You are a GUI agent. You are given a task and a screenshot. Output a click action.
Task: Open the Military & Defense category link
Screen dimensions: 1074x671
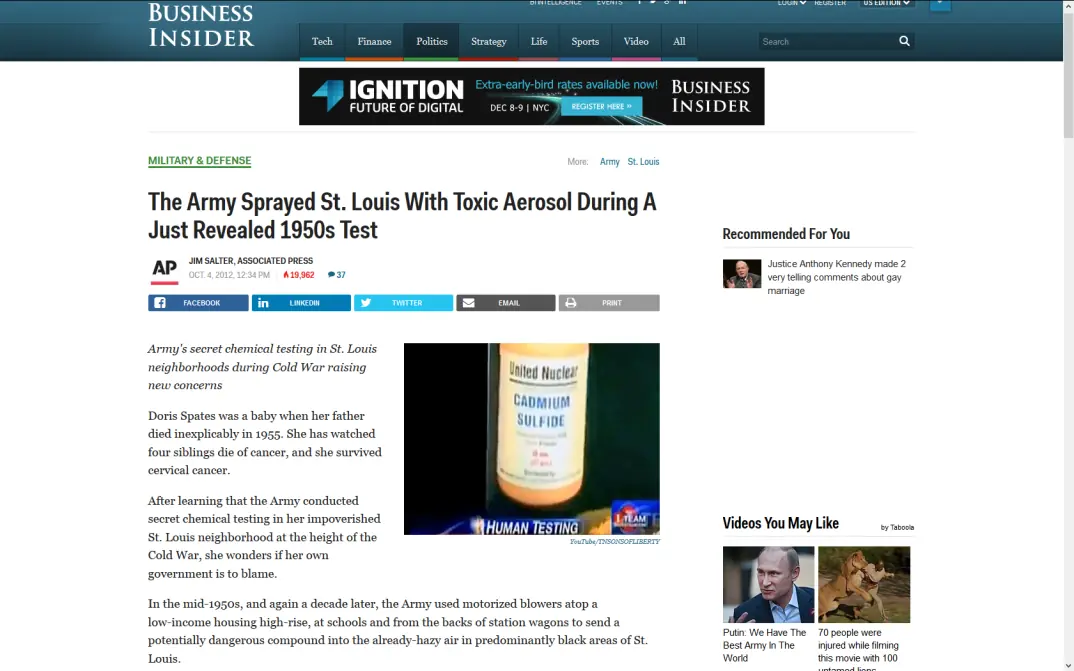199,161
